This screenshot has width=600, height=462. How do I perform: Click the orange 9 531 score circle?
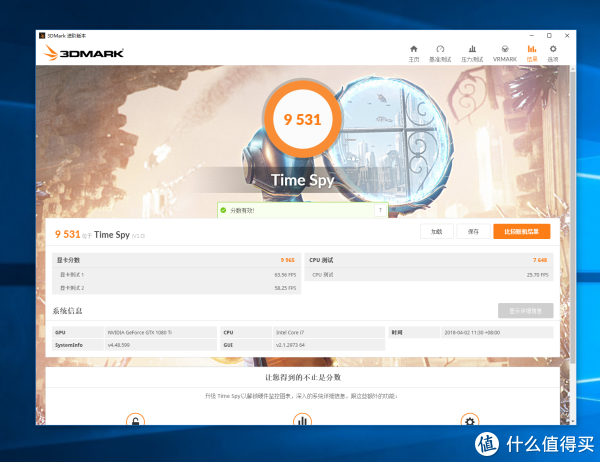(x=302, y=119)
